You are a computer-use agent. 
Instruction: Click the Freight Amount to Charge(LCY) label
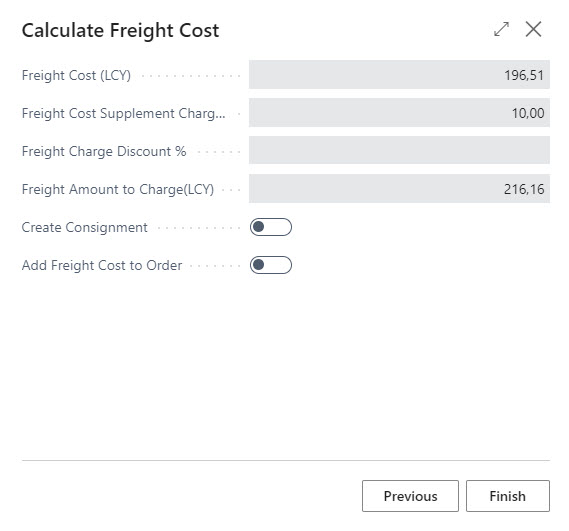(x=118, y=189)
